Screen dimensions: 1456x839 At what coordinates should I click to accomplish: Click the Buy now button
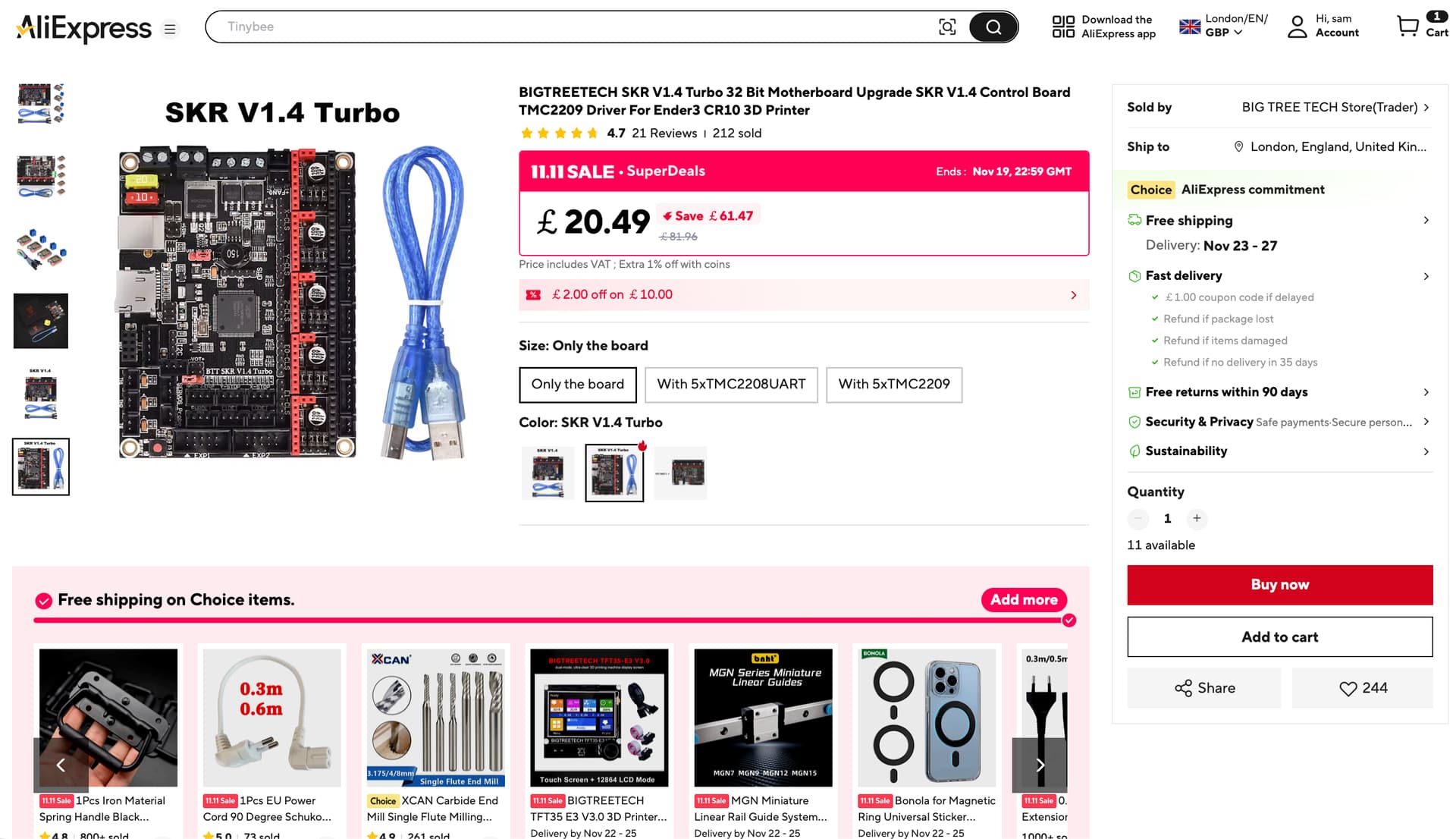click(1280, 585)
